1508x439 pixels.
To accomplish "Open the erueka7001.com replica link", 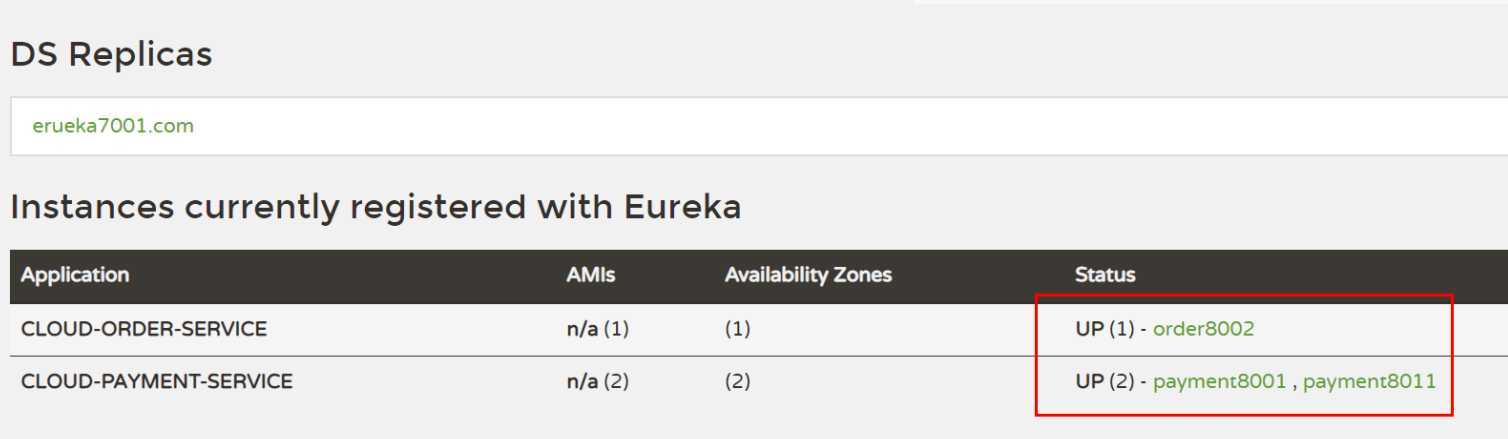I will (x=113, y=126).
